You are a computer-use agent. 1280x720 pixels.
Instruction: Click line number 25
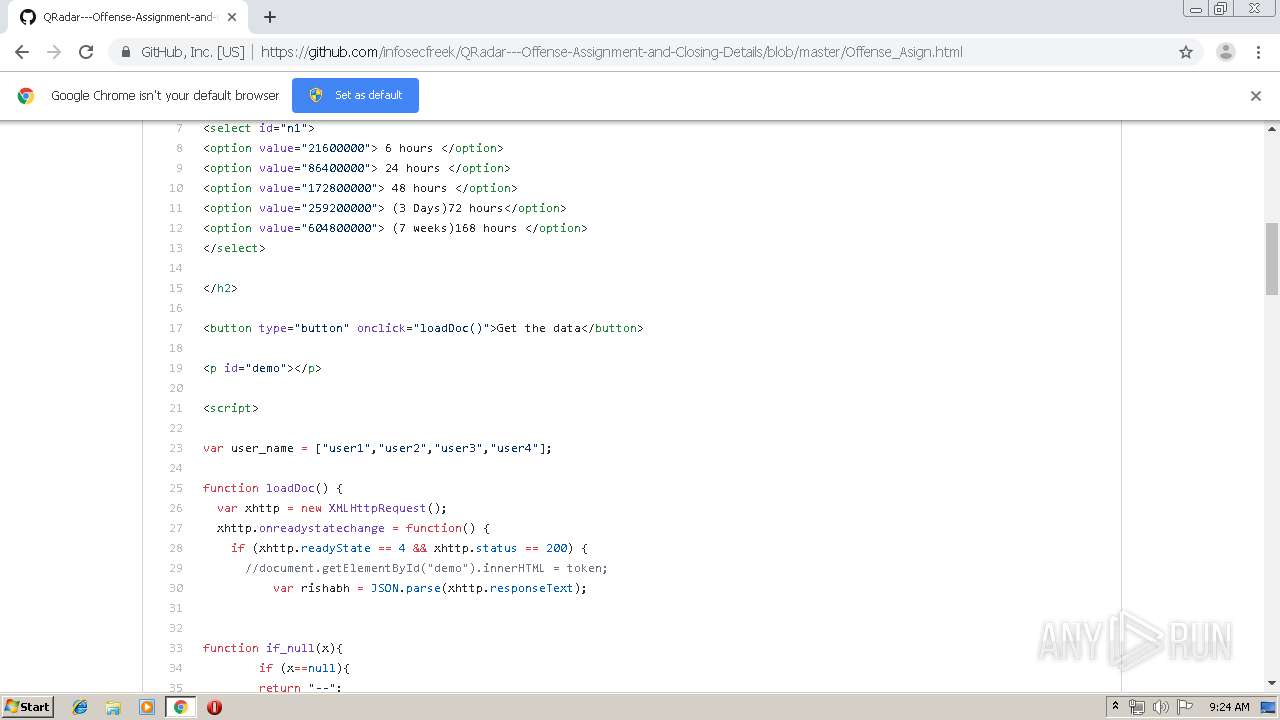[x=176, y=488]
